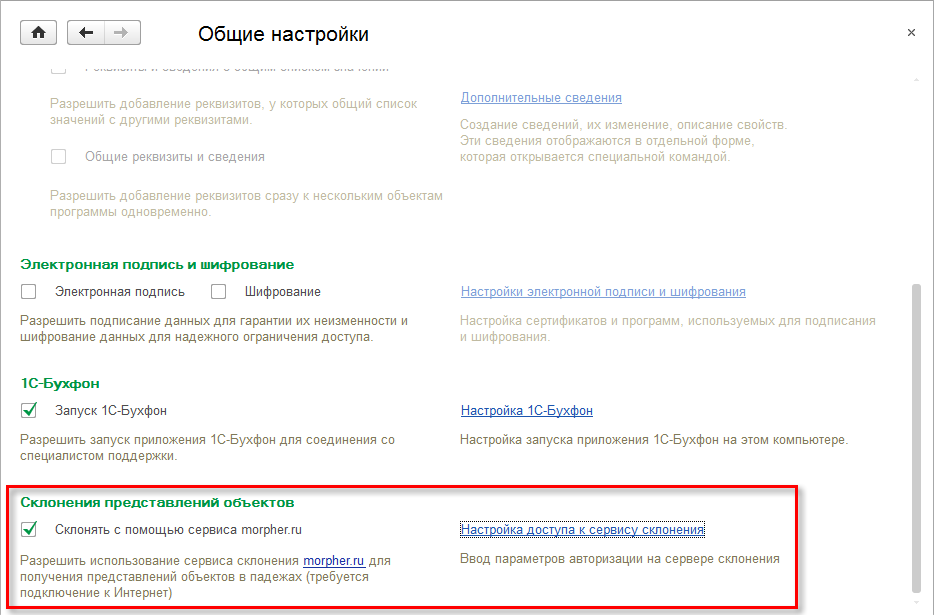Follow the morpher.ru hyperlink in description
Viewport: 934px width, 615px height.
tap(334, 561)
